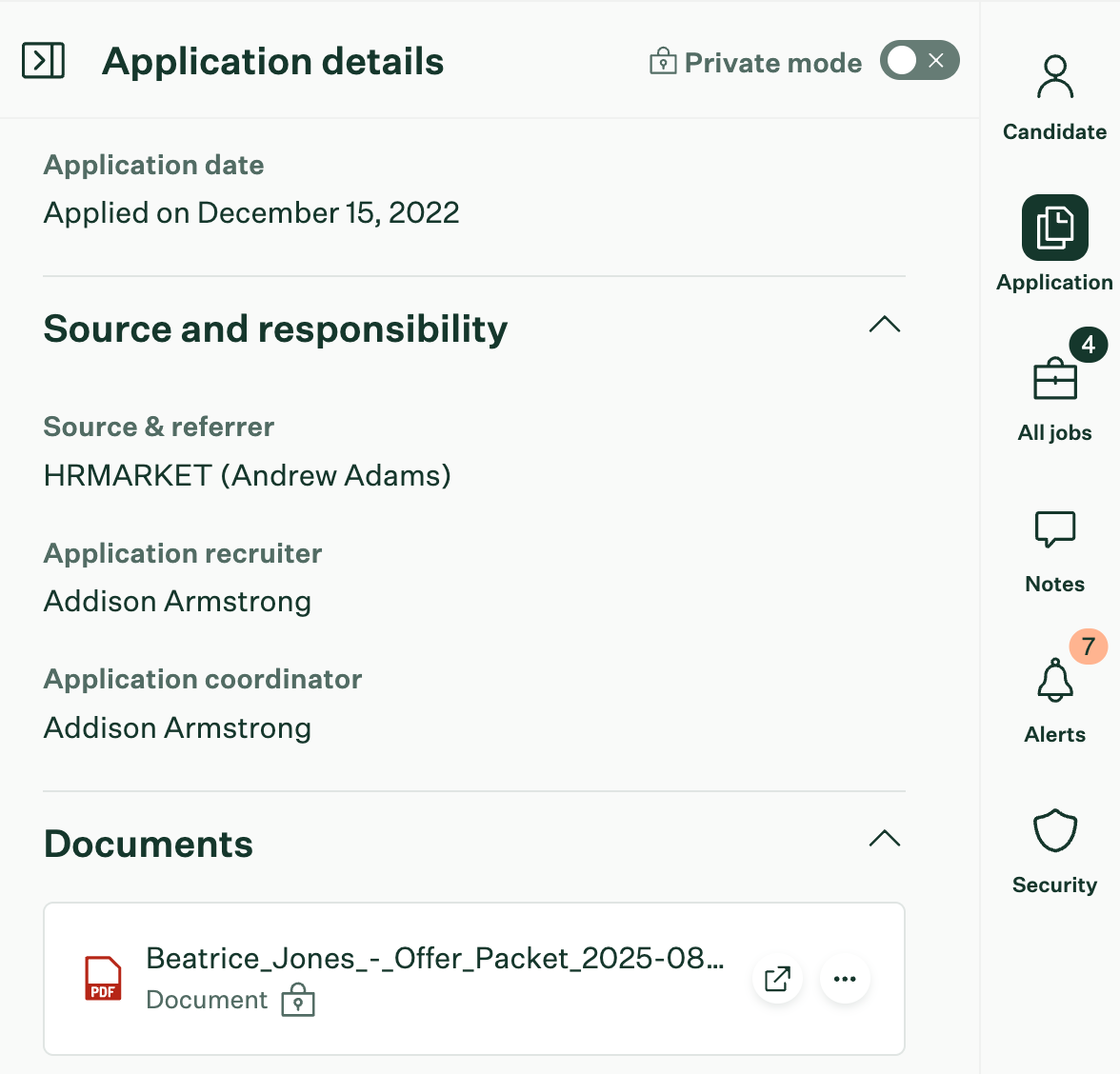Select the Application icon in sidebar

[x=1053, y=228]
